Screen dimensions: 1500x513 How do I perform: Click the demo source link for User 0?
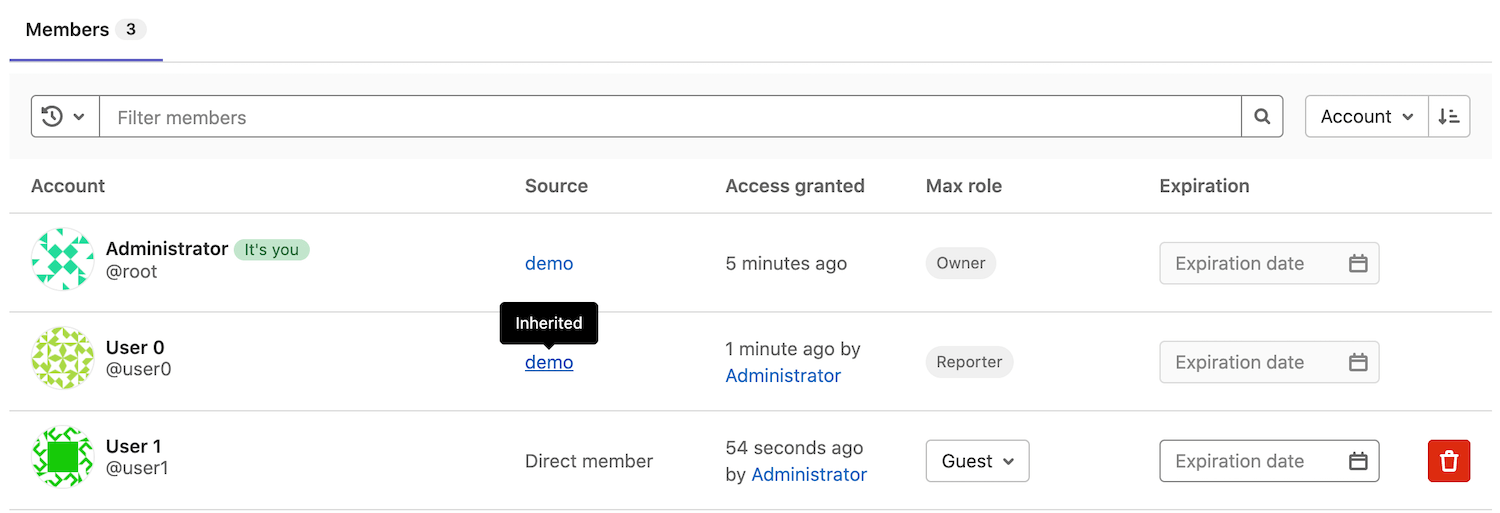(549, 363)
